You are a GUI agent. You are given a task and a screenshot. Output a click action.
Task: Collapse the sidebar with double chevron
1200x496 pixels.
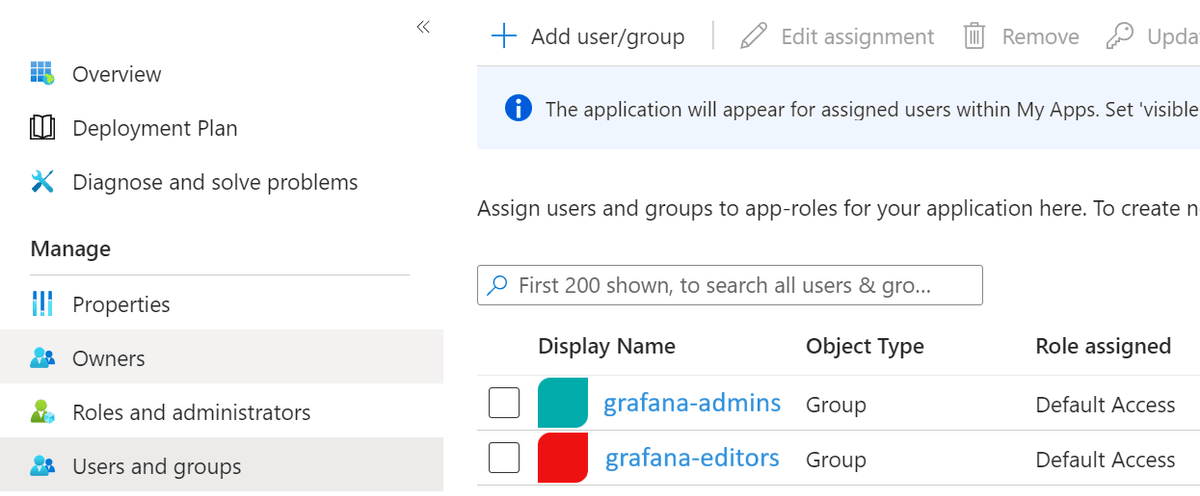coord(422,27)
